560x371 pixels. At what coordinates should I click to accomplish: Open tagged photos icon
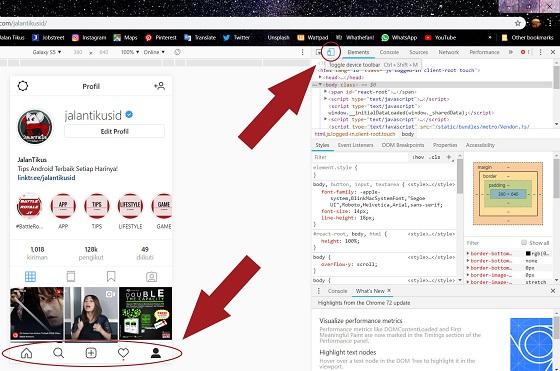[151, 277]
